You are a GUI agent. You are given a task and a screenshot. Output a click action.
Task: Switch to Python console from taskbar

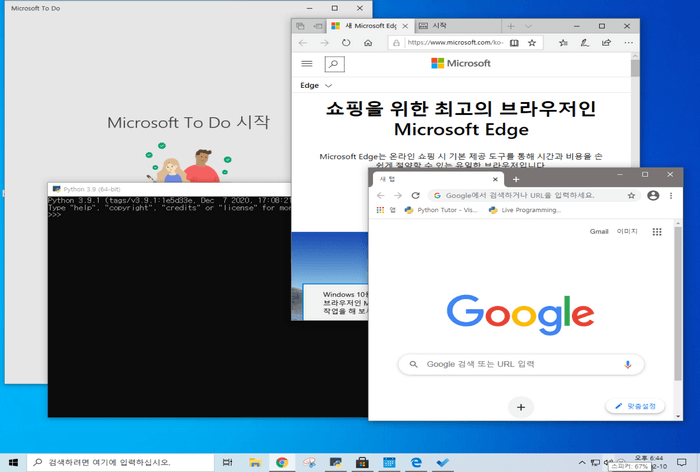tap(335, 463)
